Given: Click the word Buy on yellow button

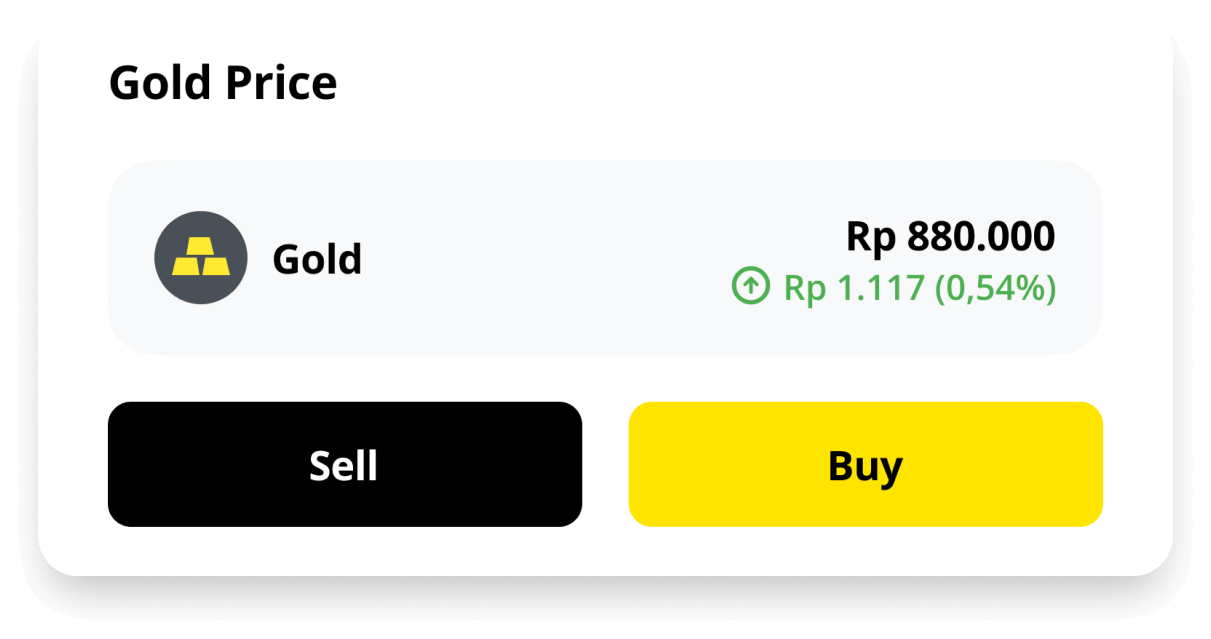Looking at the screenshot, I should click(x=865, y=465).
